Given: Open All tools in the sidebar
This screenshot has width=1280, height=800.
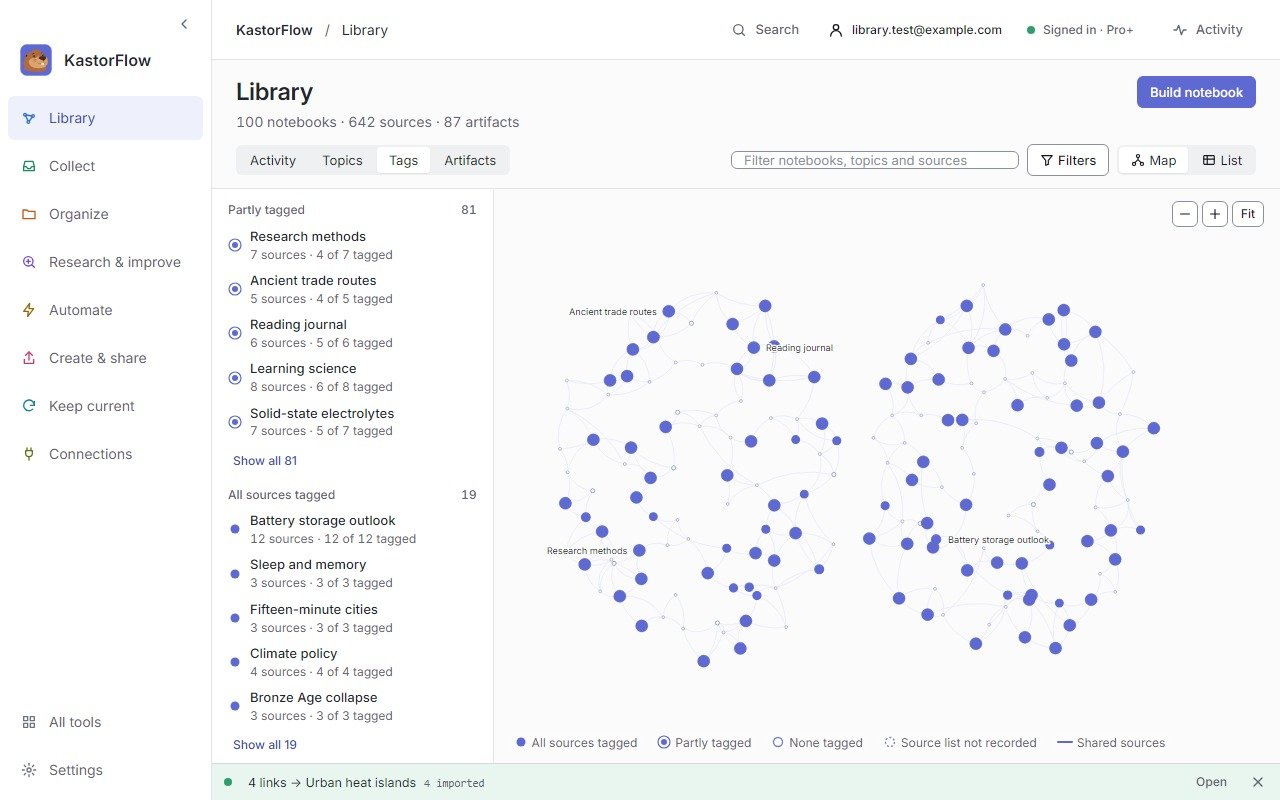Looking at the screenshot, I should click(105, 722).
